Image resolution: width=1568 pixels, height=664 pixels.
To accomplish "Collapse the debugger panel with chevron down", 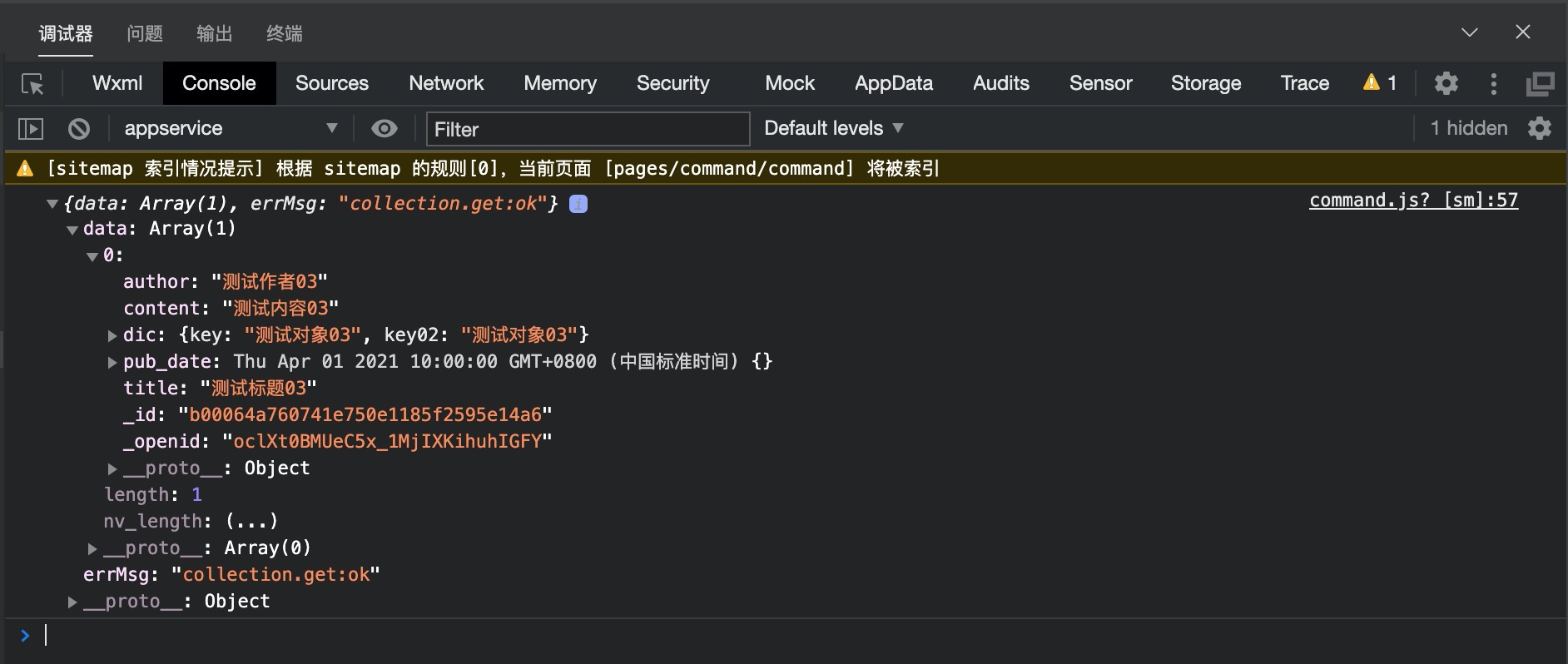I will click(1470, 32).
